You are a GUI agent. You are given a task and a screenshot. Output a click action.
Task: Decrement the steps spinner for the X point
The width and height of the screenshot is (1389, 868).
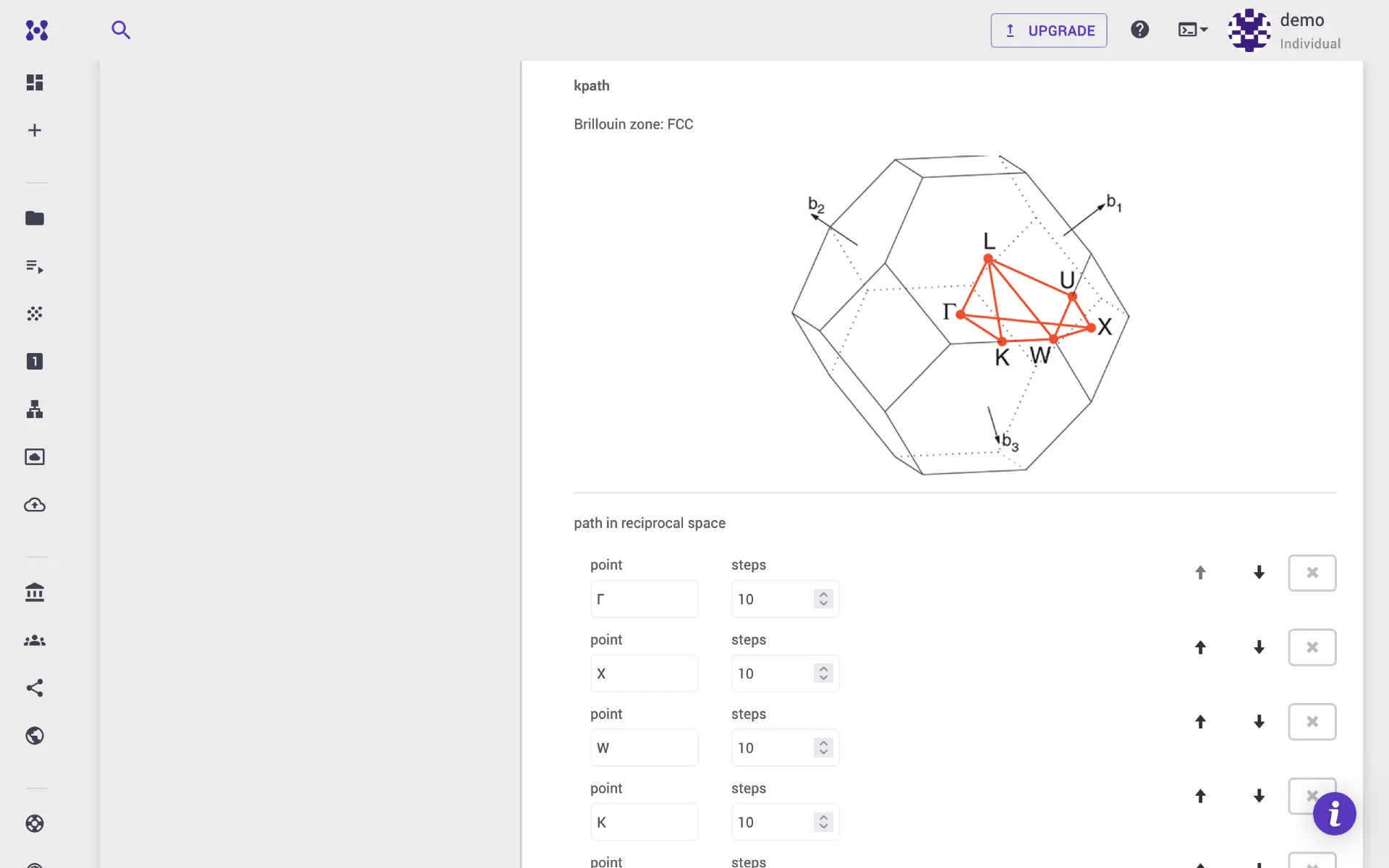pos(823,678)
